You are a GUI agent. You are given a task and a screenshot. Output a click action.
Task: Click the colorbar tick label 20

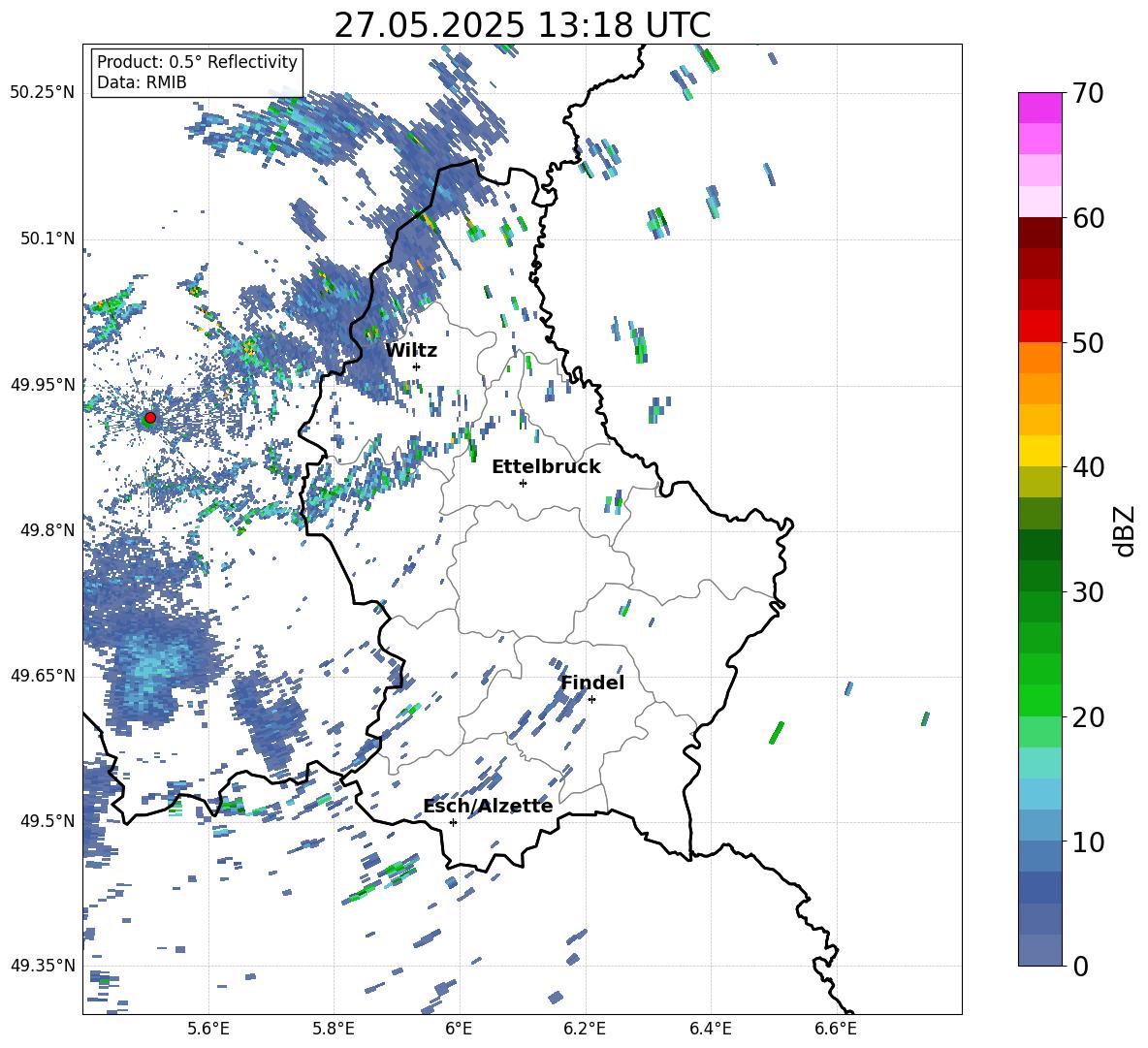pyautogui.click(x=1088, y=717)
